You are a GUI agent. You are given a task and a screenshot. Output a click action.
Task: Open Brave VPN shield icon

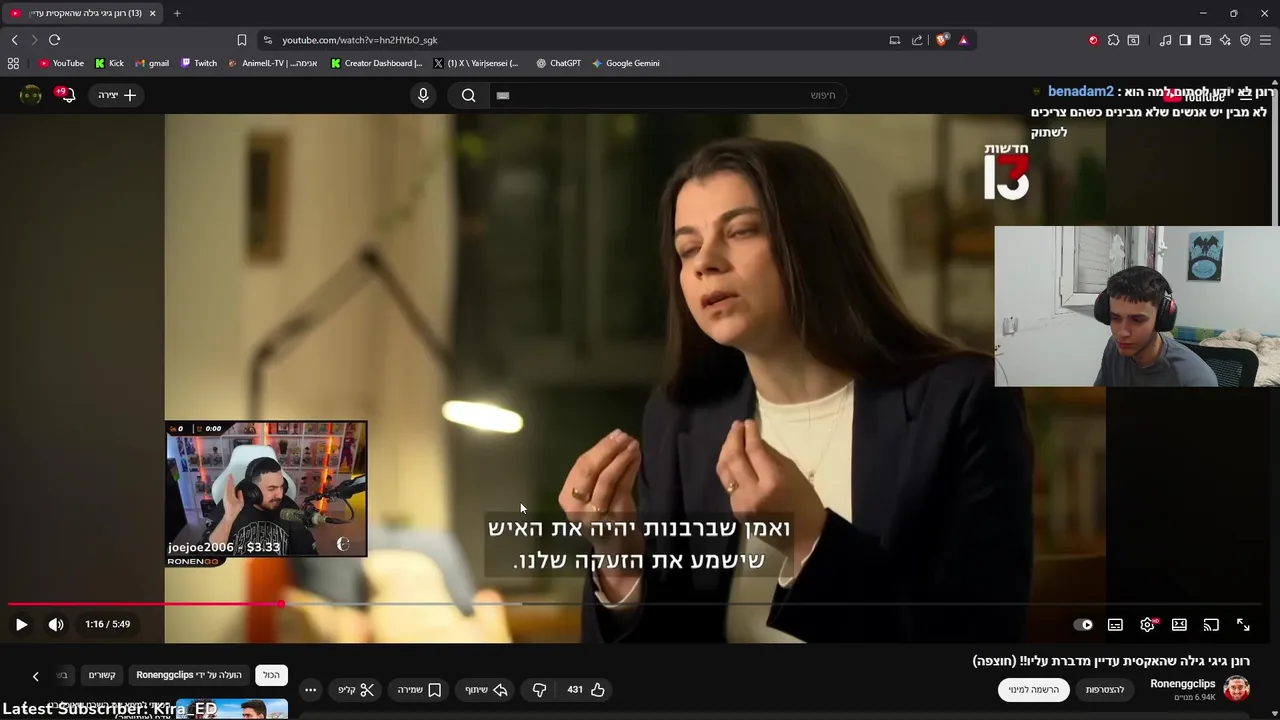click(x=1245, y=40)
